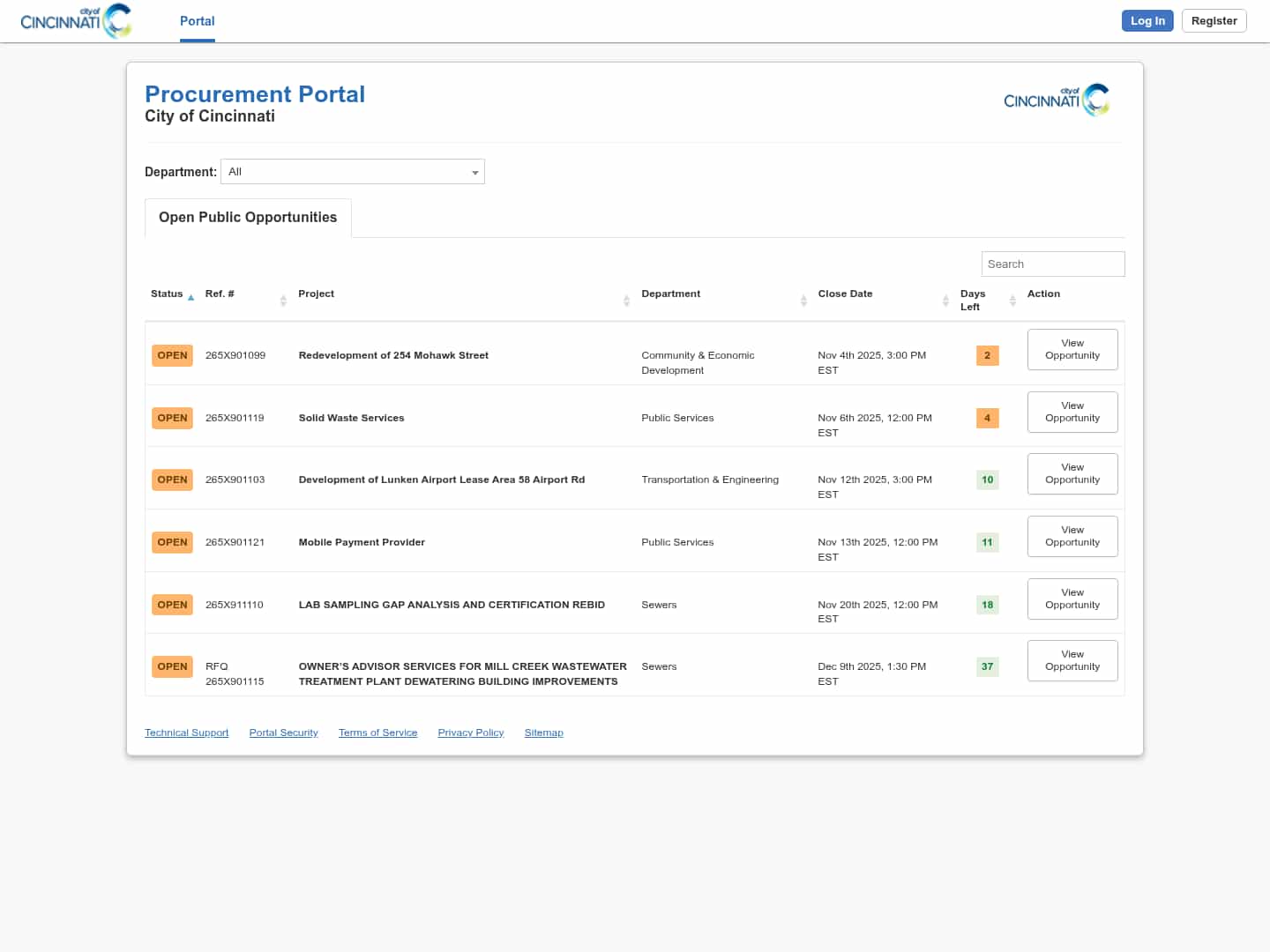
Task: Sort by Ref. # column sort arrows
Action: pyautogui.click(x=283, y=301)
